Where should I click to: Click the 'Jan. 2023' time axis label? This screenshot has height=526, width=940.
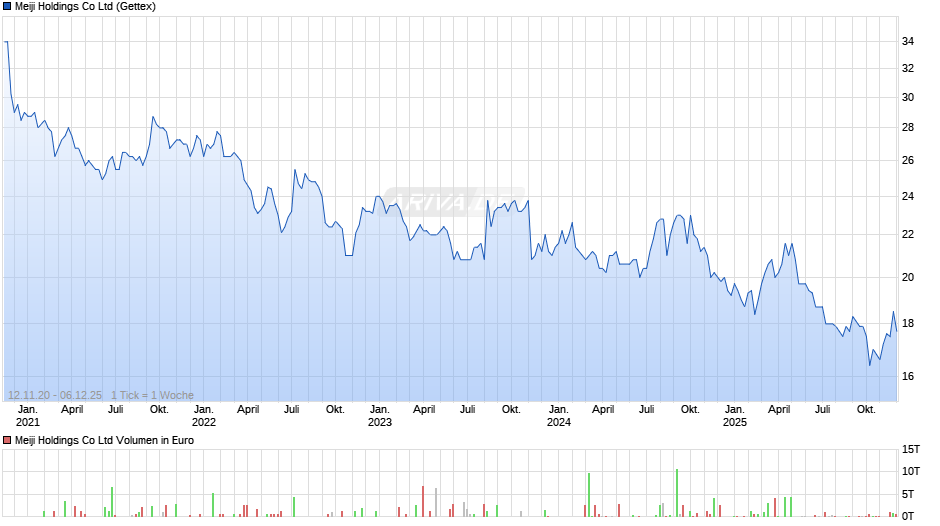pos(379,416)
